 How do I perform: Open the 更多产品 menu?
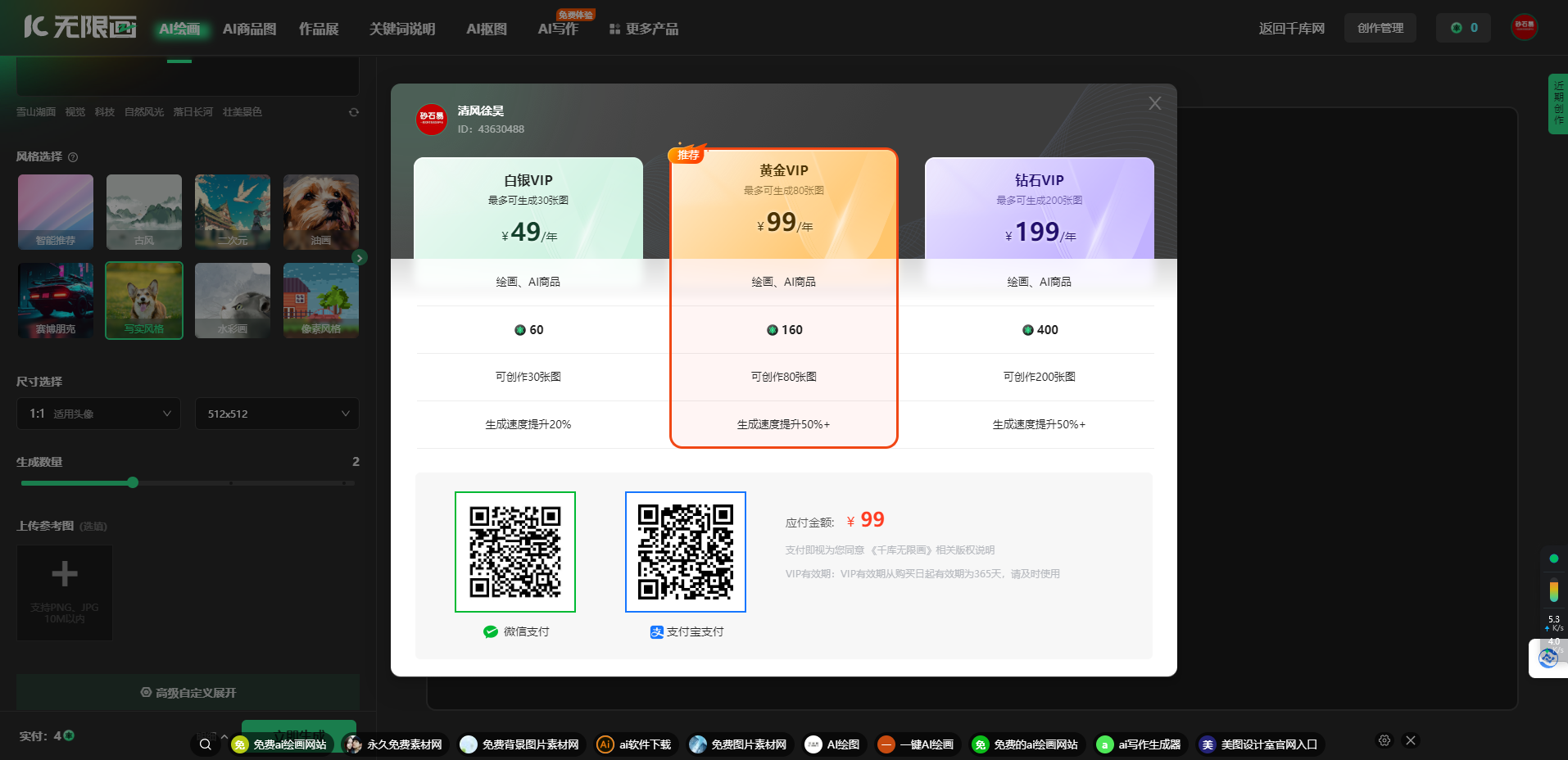point(644,29)
